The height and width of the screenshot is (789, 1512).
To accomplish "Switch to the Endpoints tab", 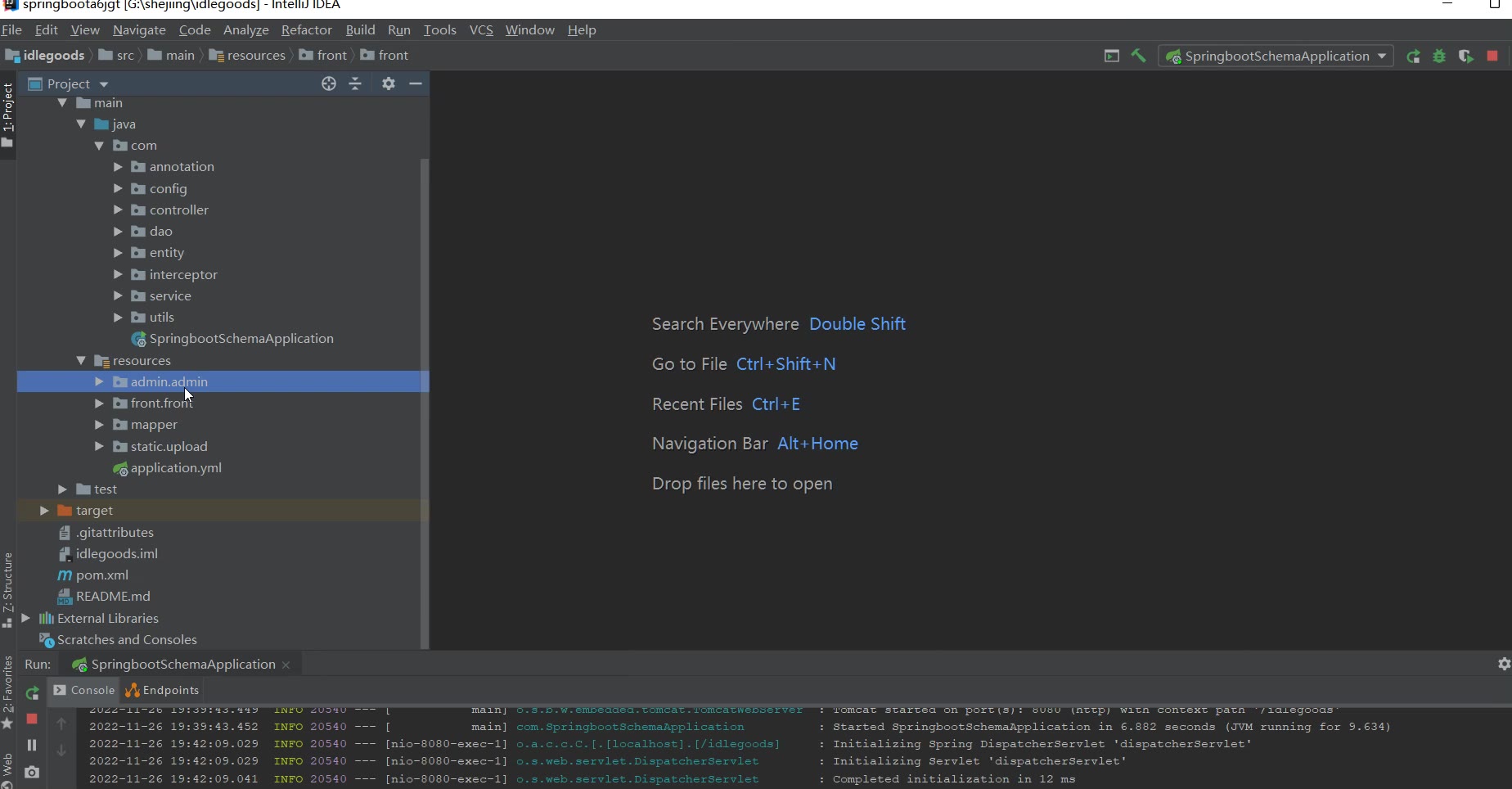I will tap(162, 690).
